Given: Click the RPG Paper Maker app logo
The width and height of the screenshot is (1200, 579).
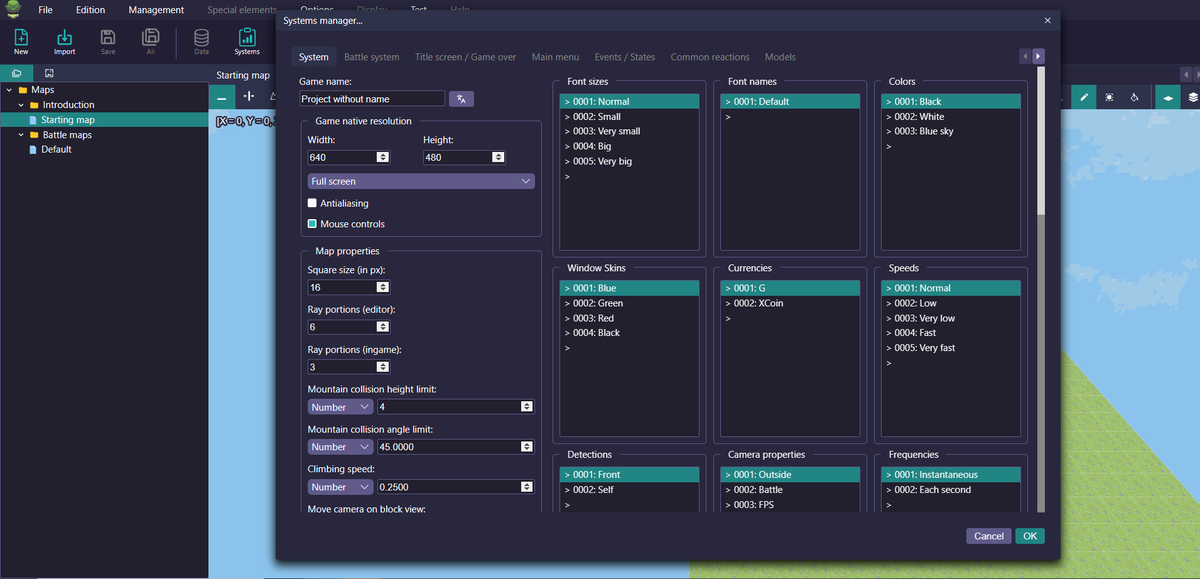Looking at the screenshot, I should (x=13, y=9).
